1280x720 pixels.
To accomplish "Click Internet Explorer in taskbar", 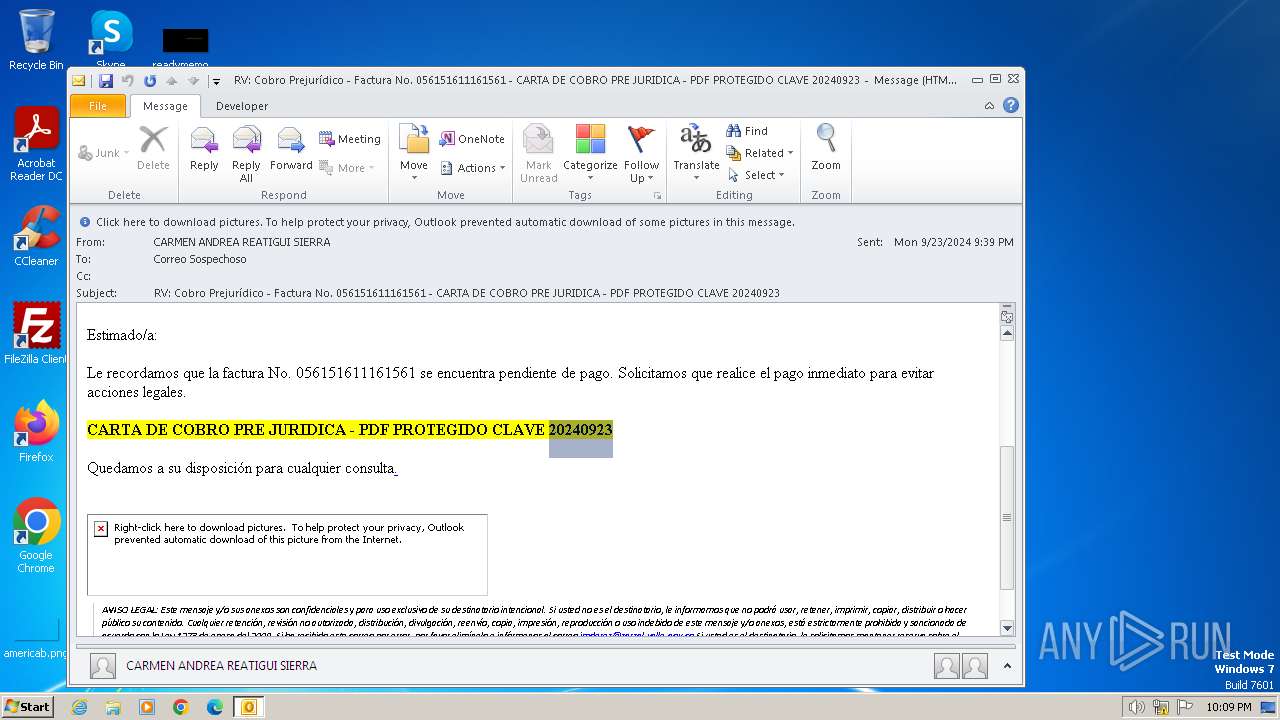I will click(79, 707).
